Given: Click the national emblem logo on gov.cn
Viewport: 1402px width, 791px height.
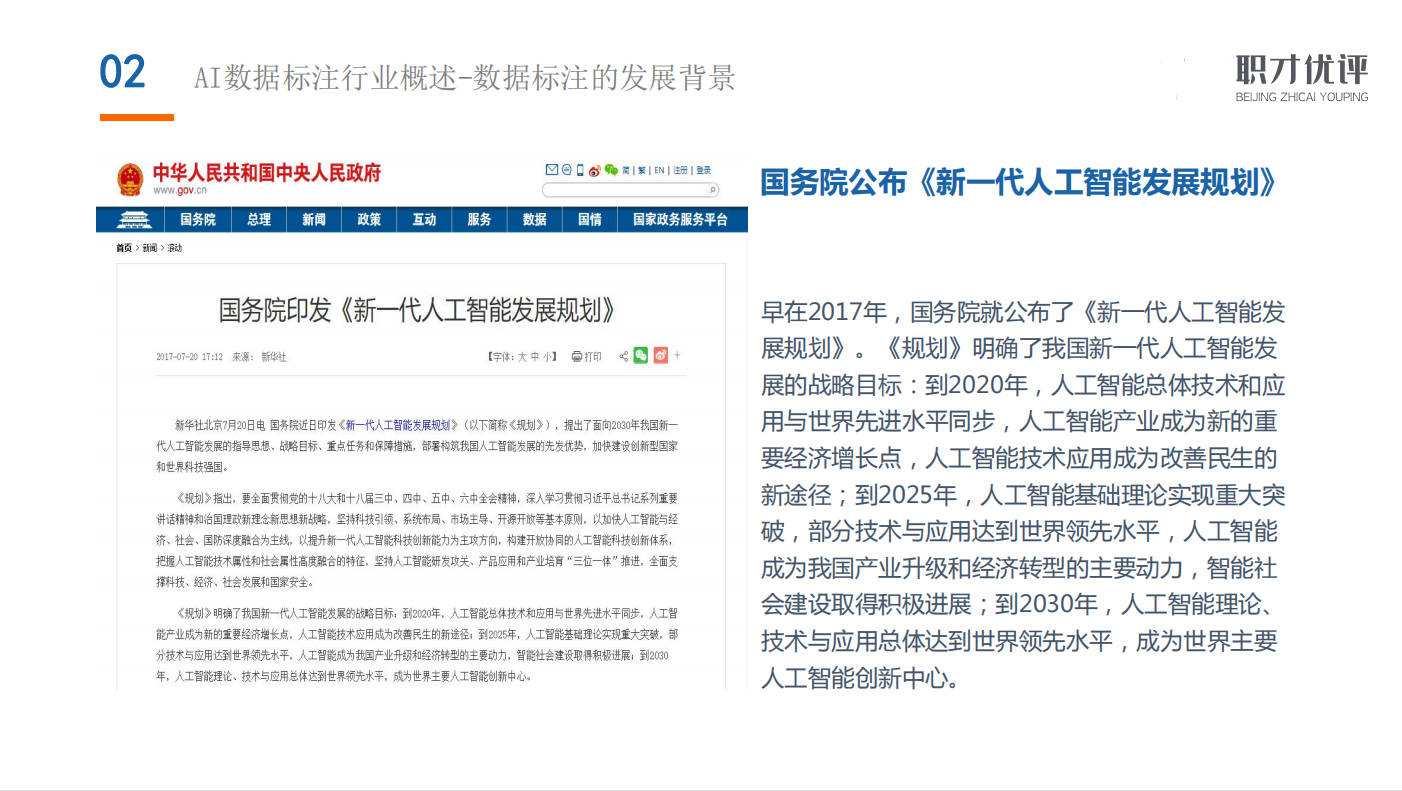Looking at the screenshot, I should coord(130,178).
